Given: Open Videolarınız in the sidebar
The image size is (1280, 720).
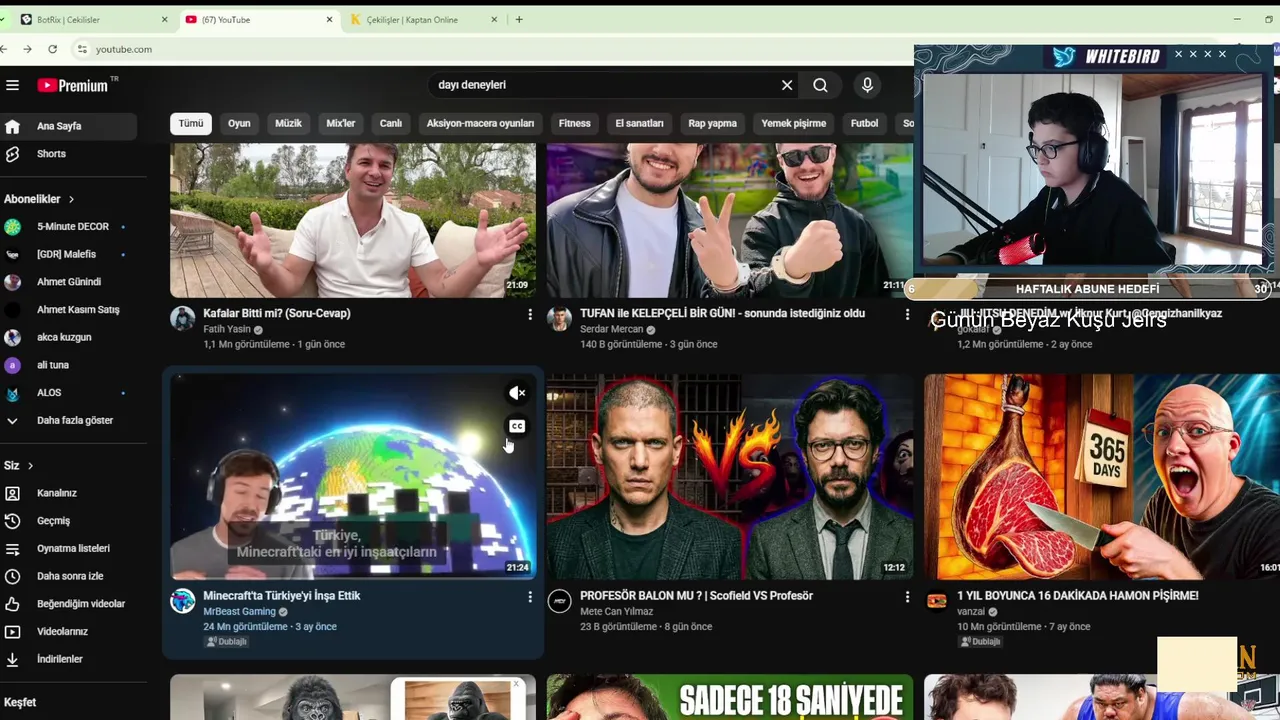Looking at the screenshot, I should pyautogui.click(x=69, y=631).
